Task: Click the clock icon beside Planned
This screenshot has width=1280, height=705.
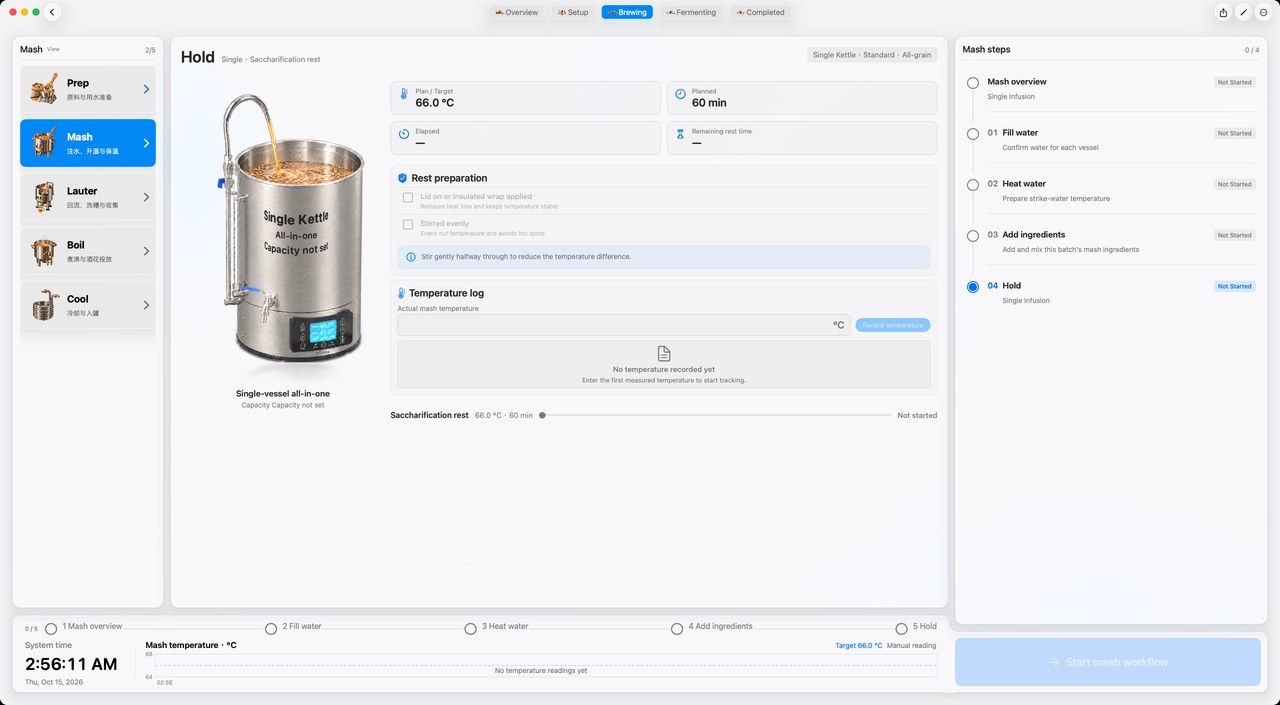Action: pyautogui.click(x=680, y=94)
